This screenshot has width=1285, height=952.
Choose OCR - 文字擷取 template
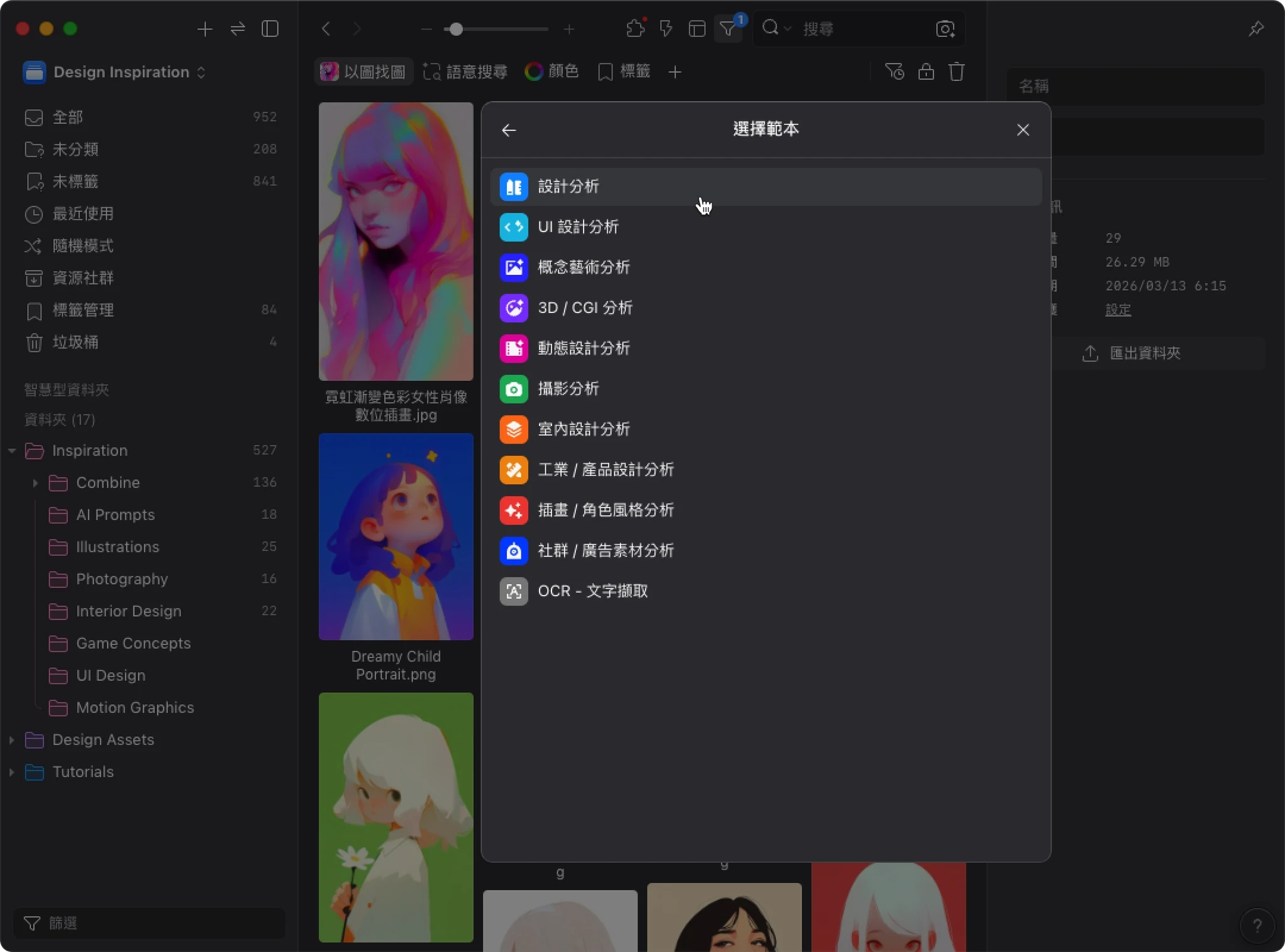(592, 591)
